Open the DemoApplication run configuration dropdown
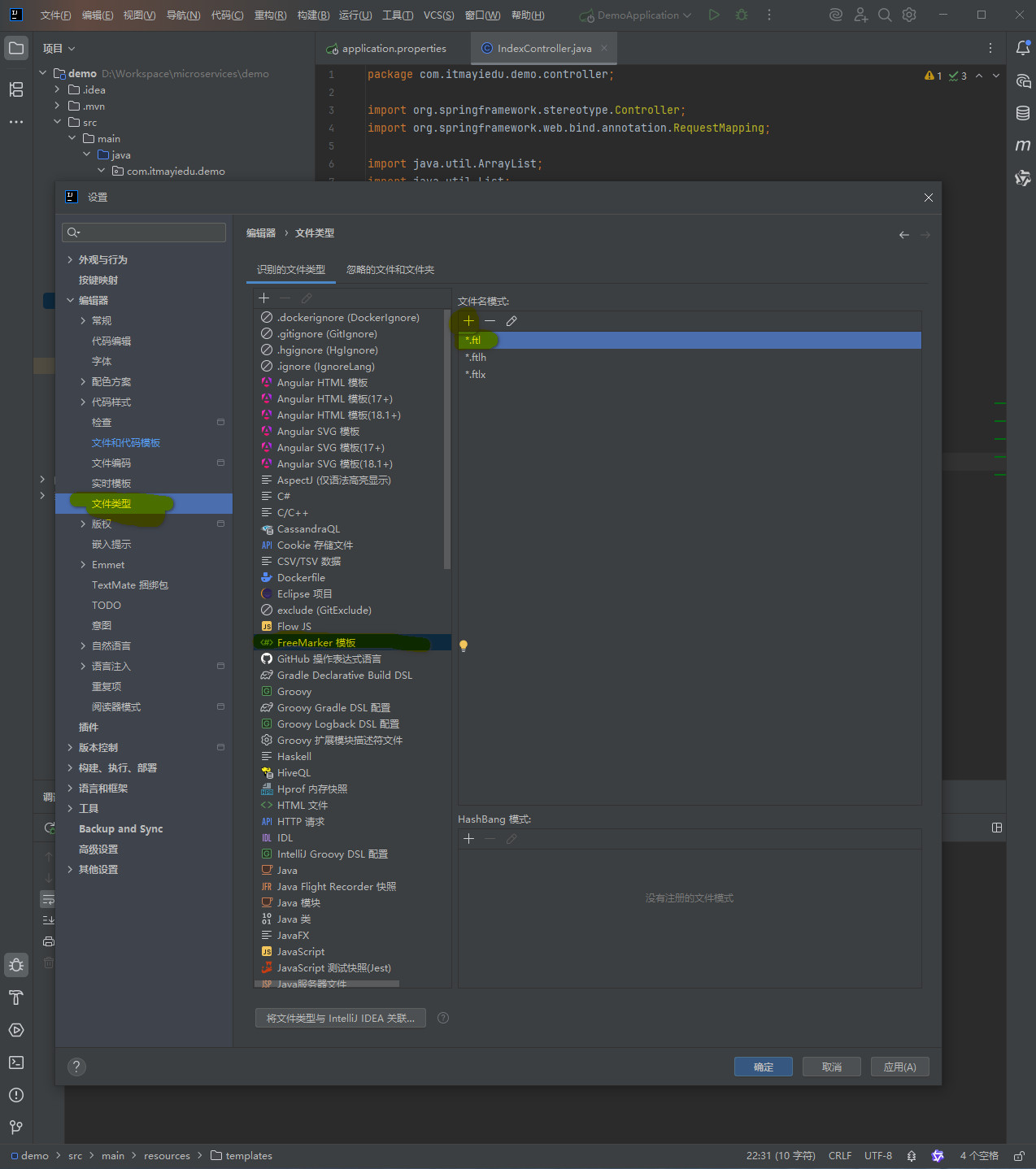Screen dimensions: 1036x1169 [635, 15]
